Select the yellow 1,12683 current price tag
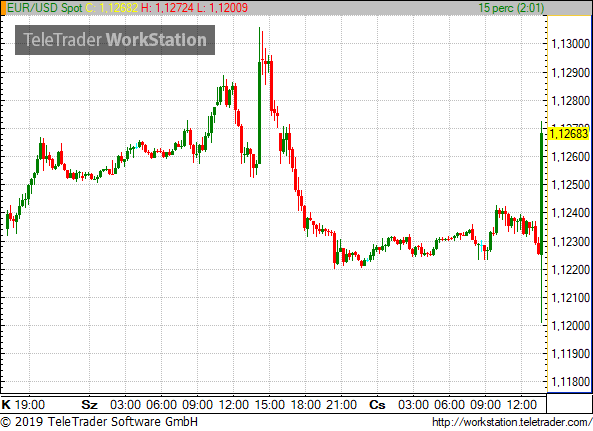This screenshot has height=431, width=593. coord(568,133)
